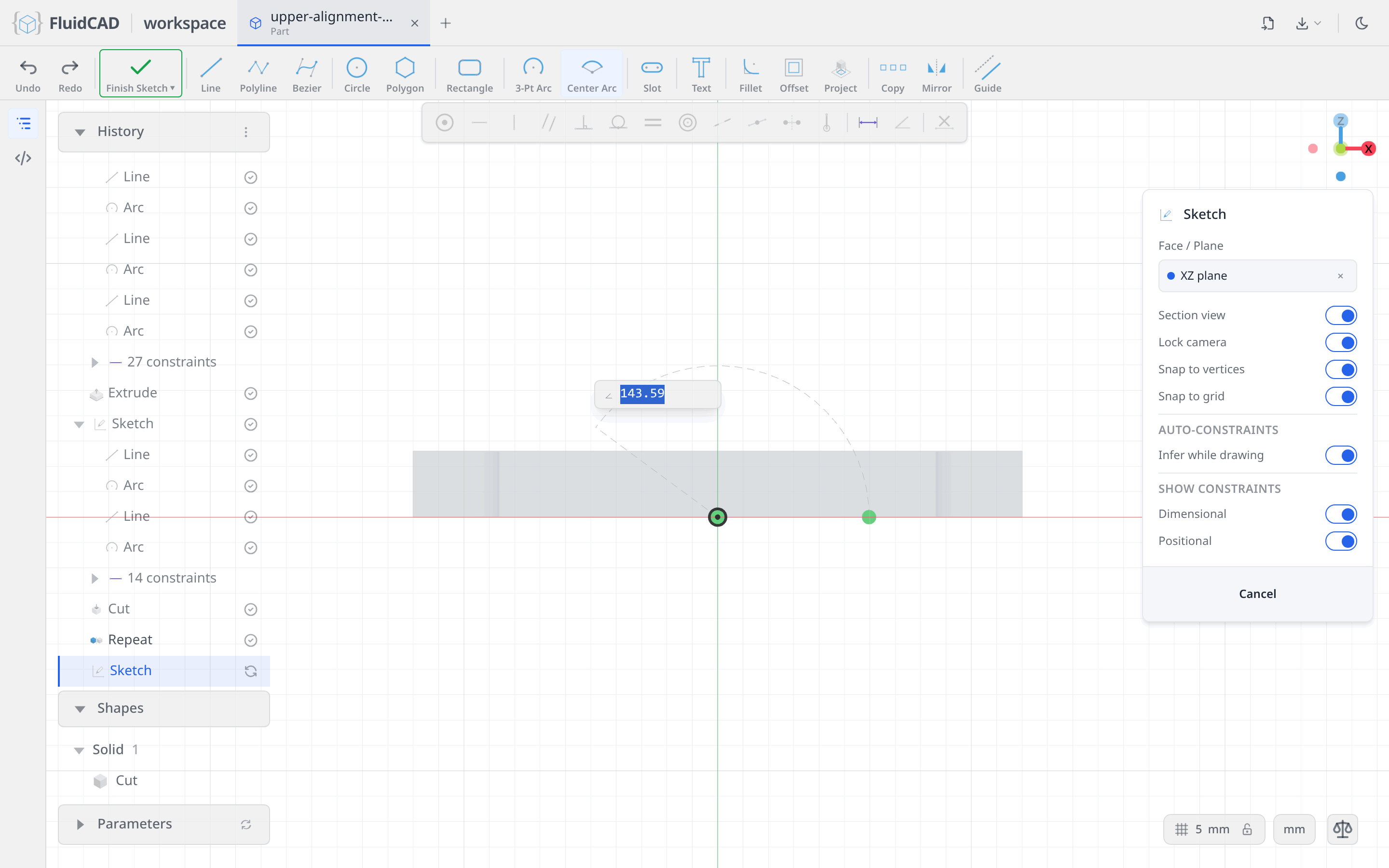Choose the Bezier curve tool
This screenshot has width=1389, height=868.
coord(307,74)
